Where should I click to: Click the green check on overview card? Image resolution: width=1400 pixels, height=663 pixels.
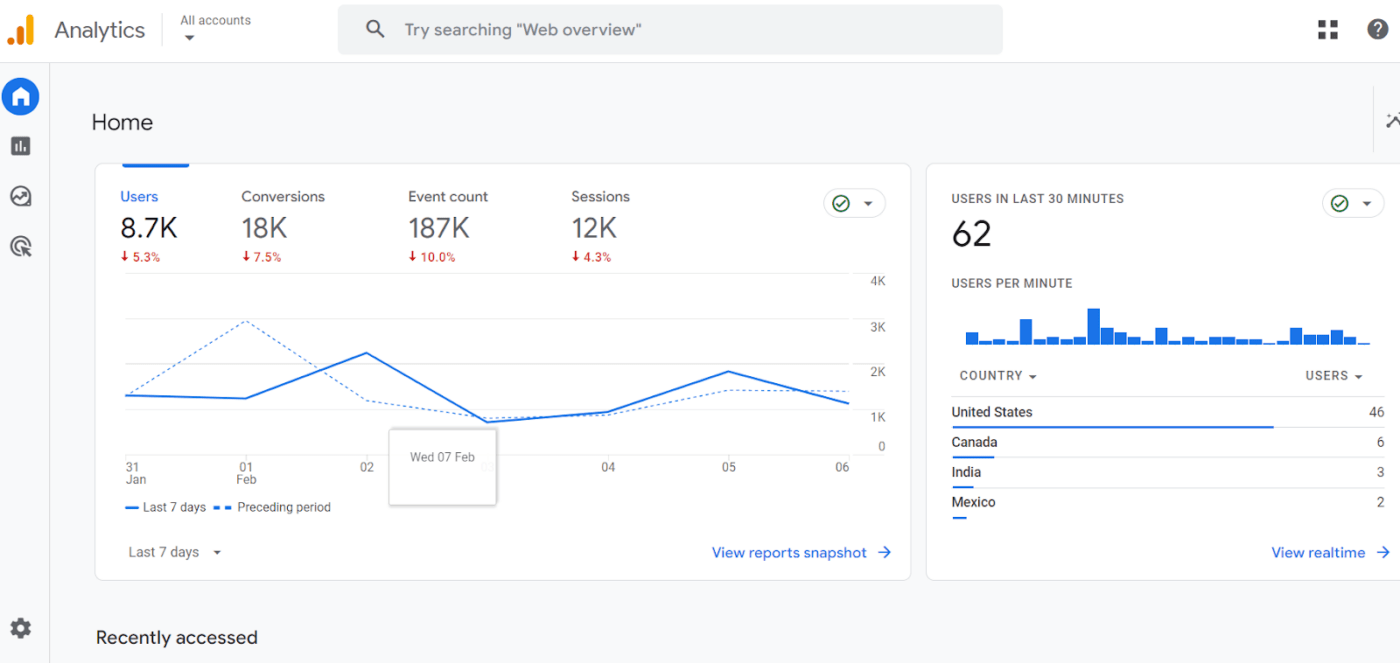[x=841, y=203]
